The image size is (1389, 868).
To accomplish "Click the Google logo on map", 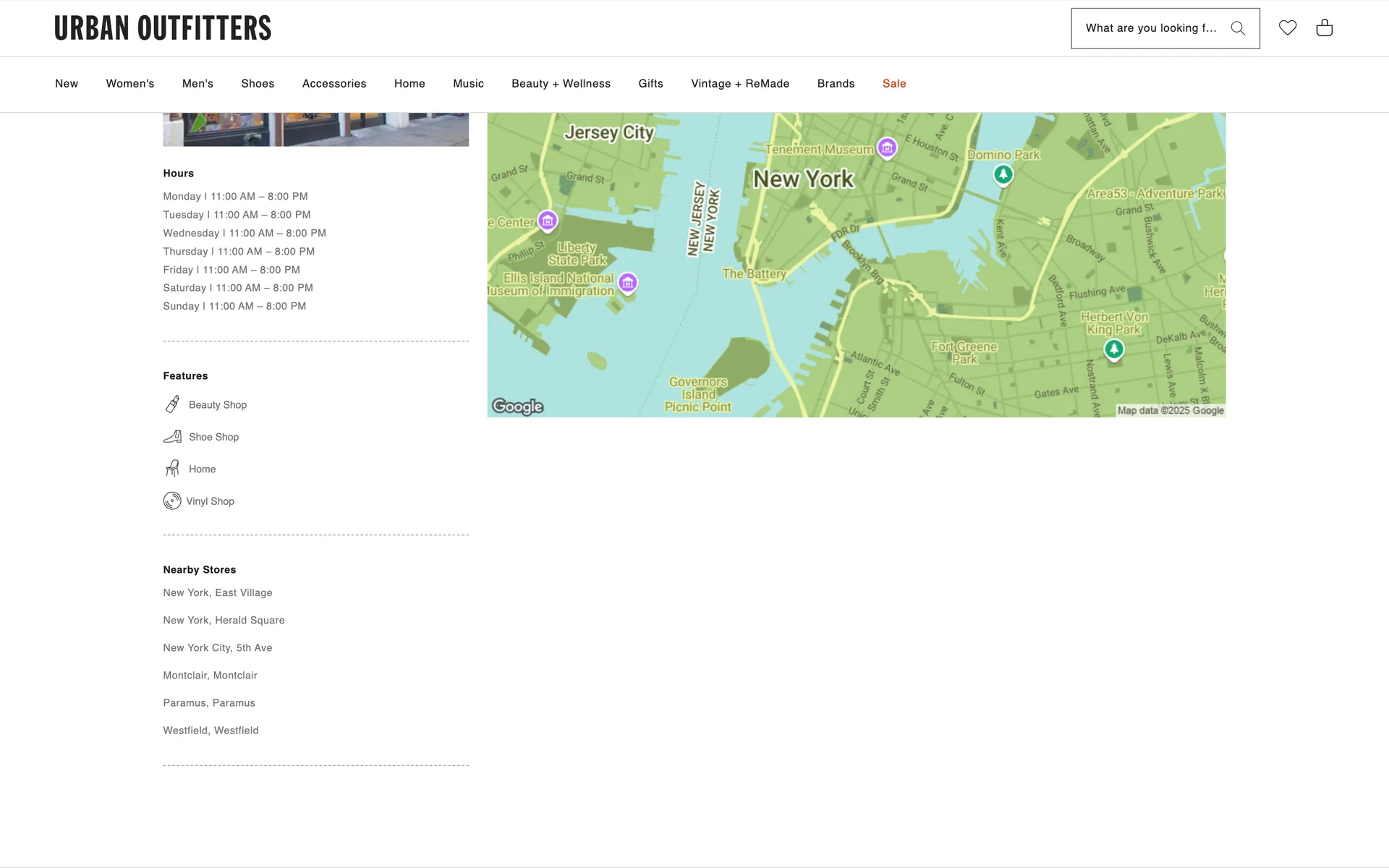I will [518, 407].
